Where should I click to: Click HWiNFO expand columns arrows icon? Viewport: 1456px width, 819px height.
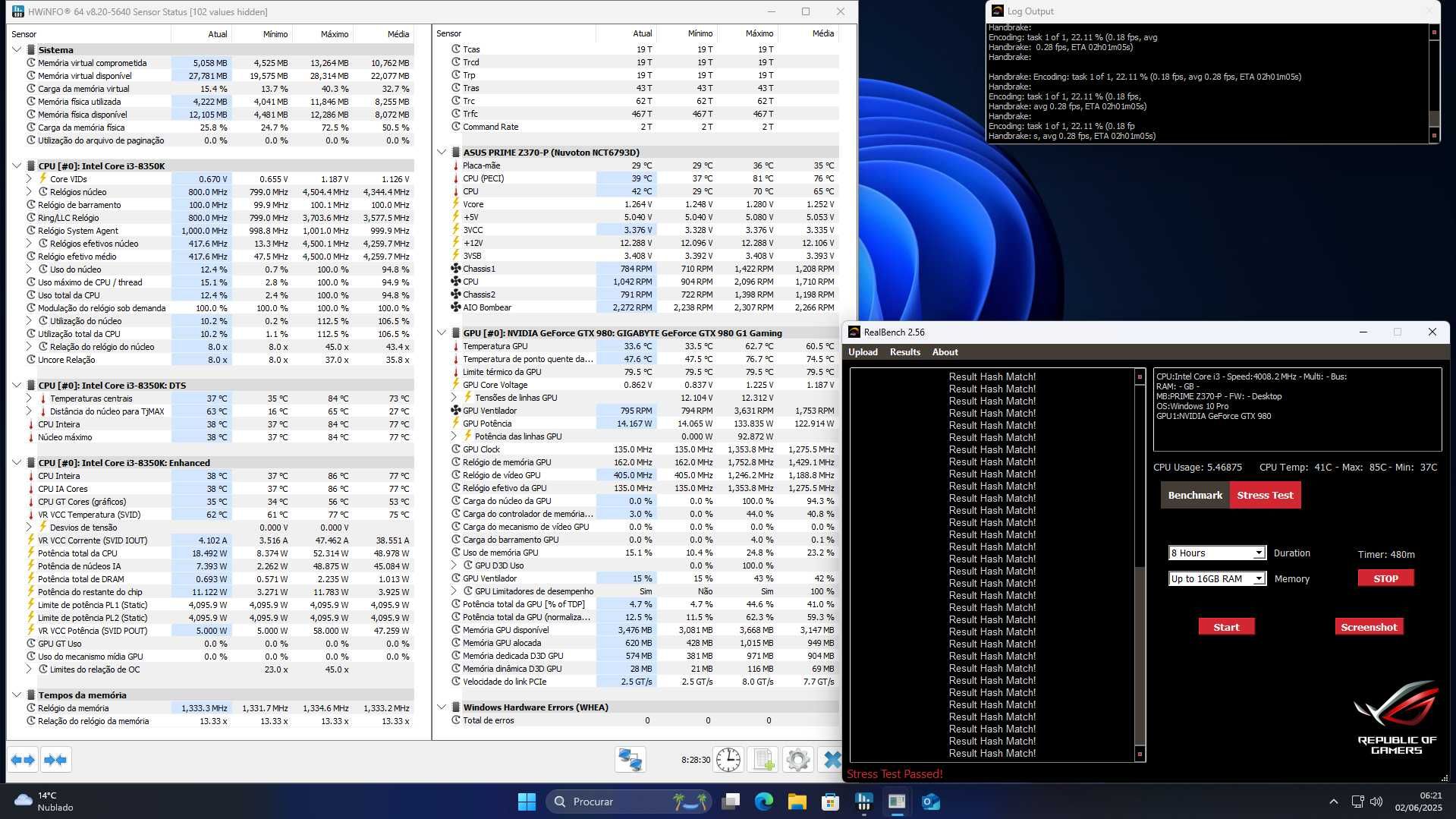(23, 760)
